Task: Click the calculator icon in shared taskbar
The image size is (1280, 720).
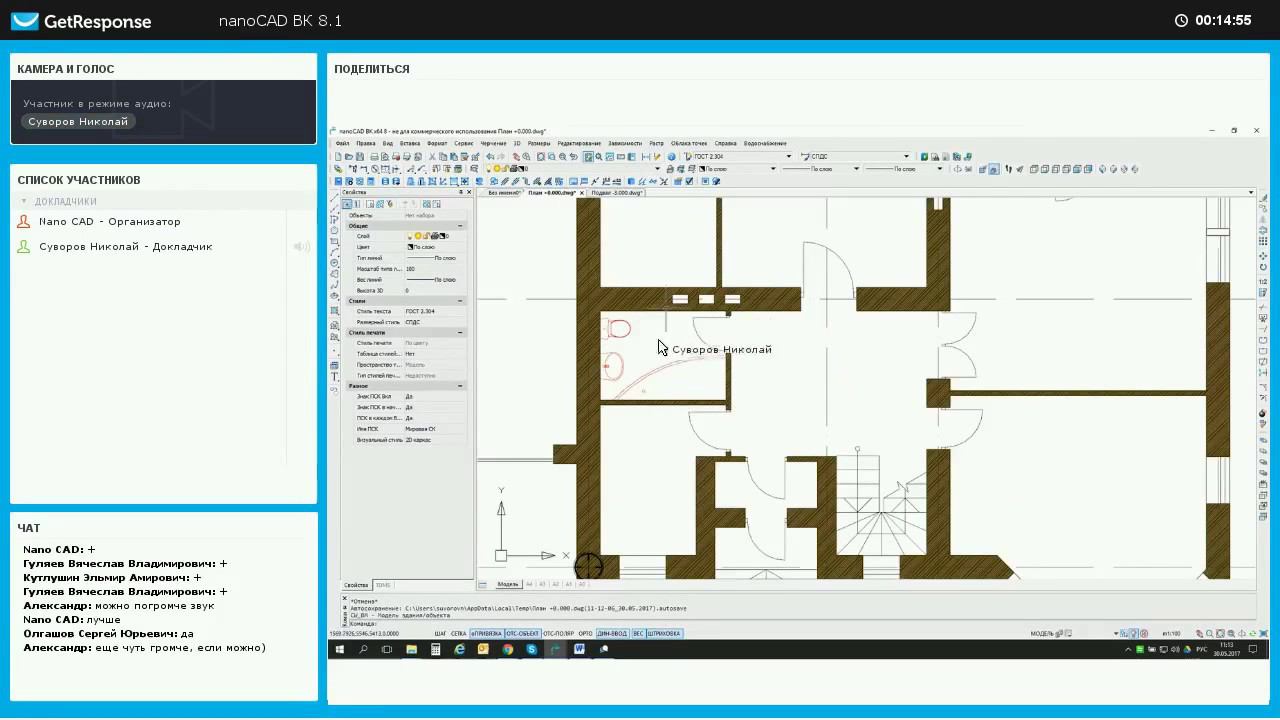Action: click(x=435, y=649)
